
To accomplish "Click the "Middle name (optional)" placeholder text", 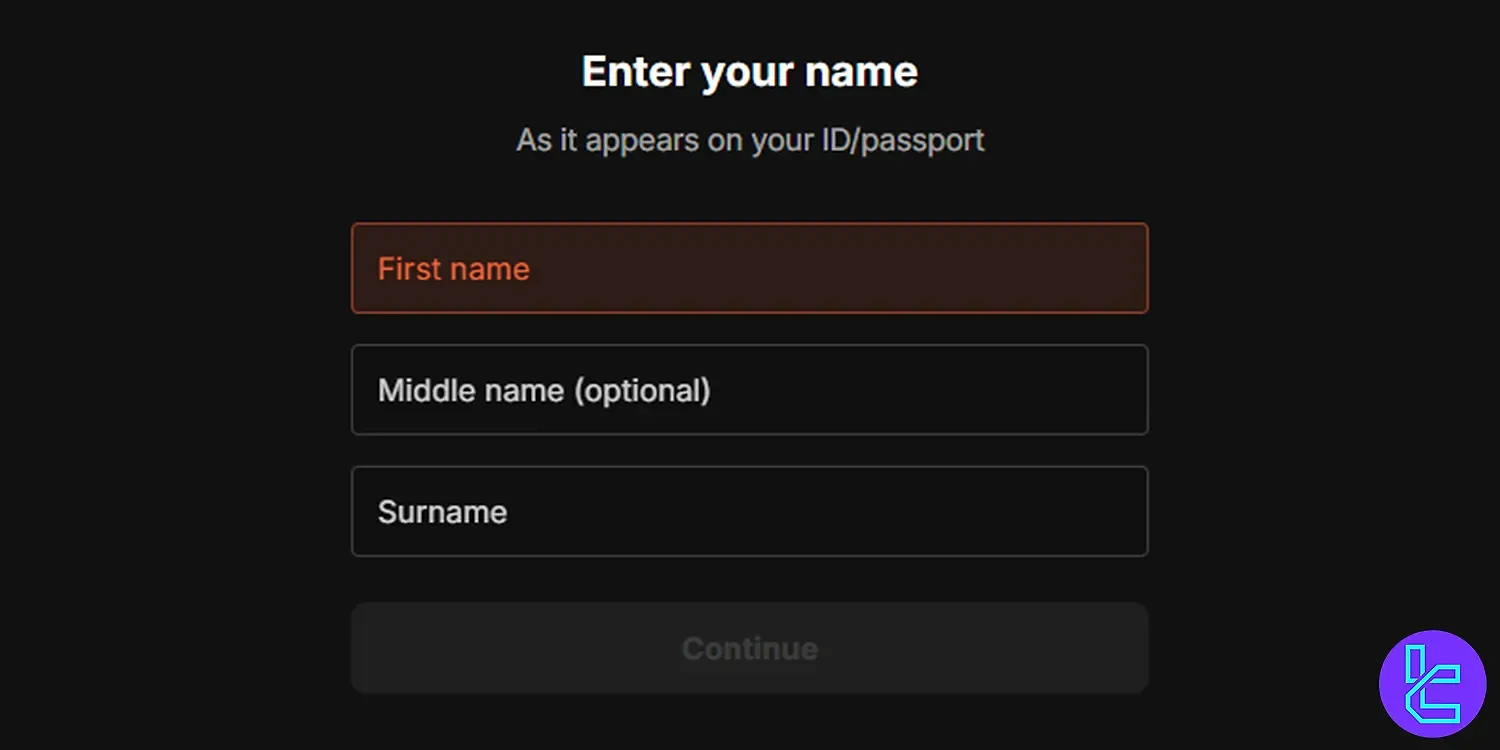I will tap(544, 390).
